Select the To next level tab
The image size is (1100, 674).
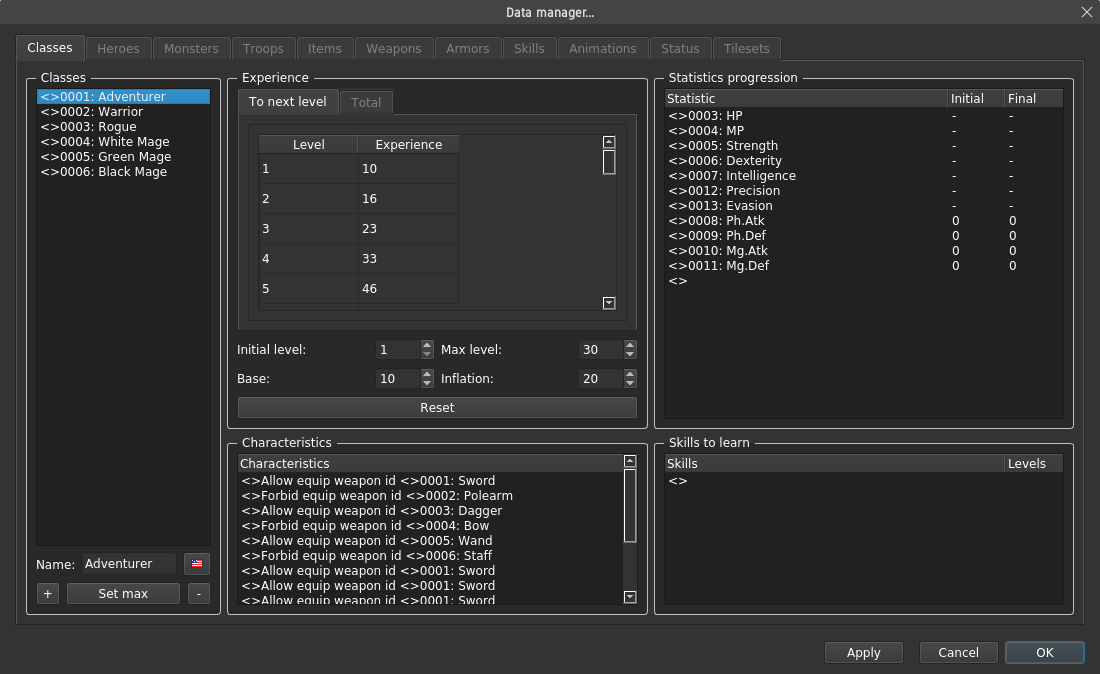pos(288,102)
